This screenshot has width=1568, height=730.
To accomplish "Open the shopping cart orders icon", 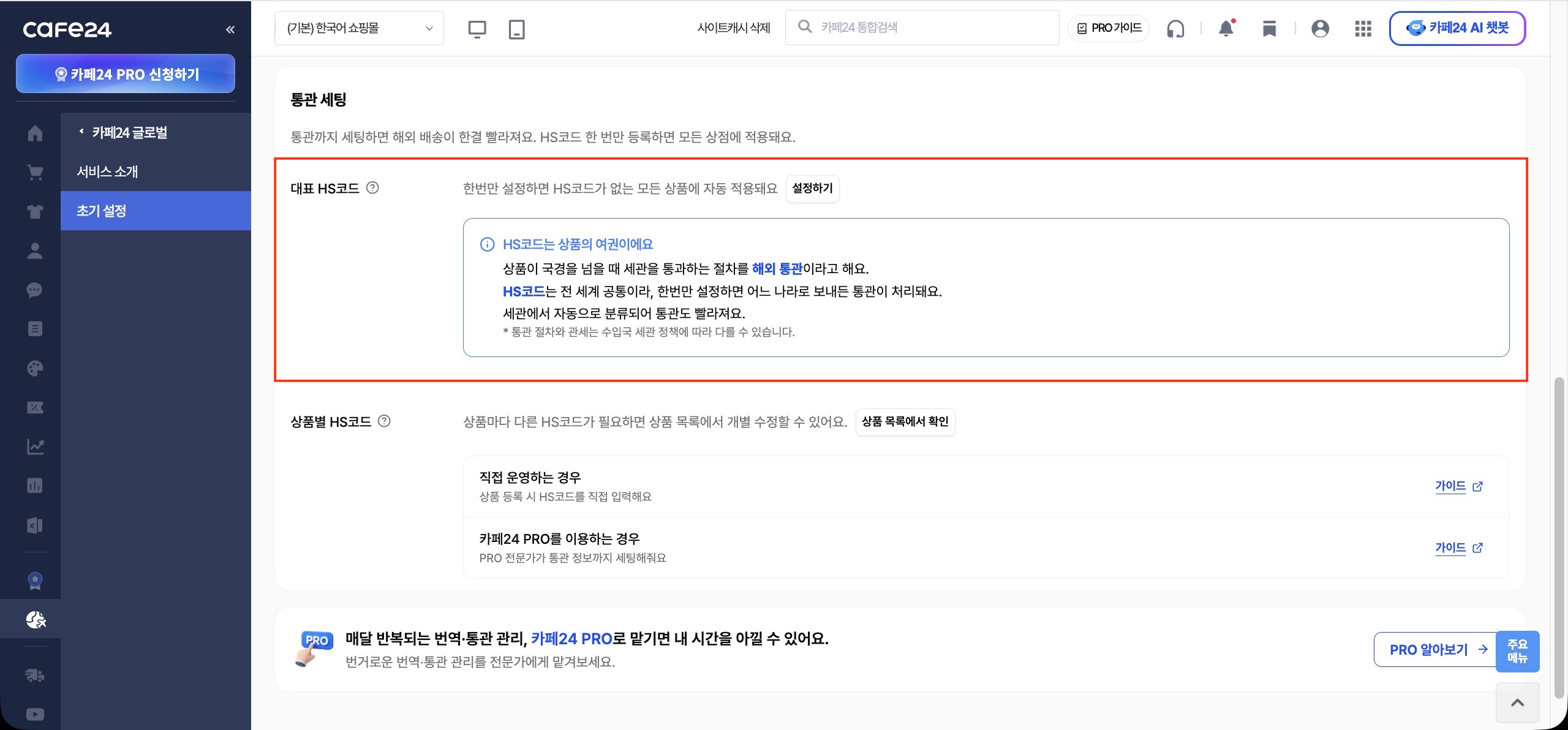I will (x=35, y=172).
